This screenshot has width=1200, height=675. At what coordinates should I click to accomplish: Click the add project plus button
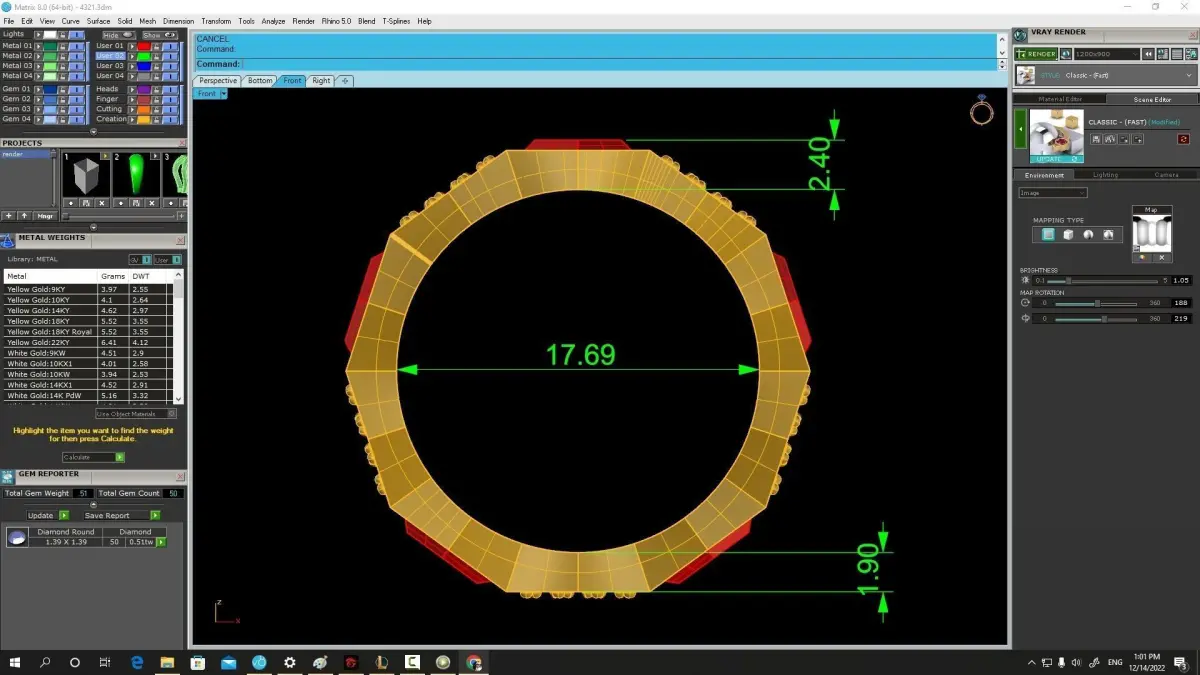(9, 216)
